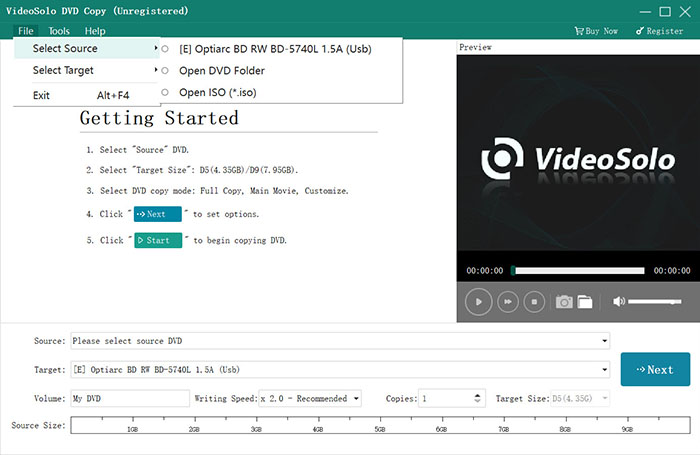The image size is (700, 455).
Task: Stop the preview playback
Action: 534,301
